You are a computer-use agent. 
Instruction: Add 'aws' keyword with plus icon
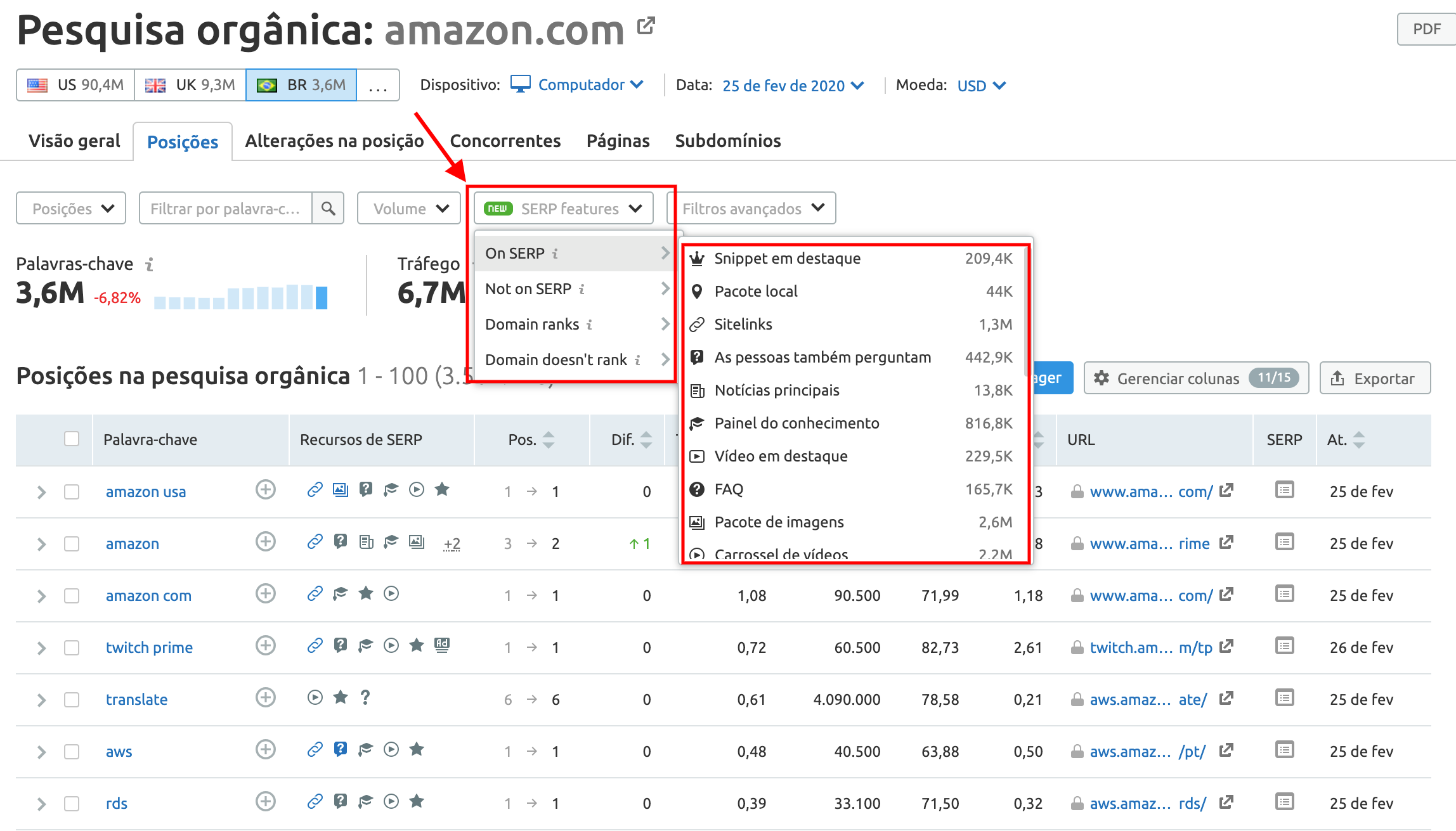(x=266, y=750)
